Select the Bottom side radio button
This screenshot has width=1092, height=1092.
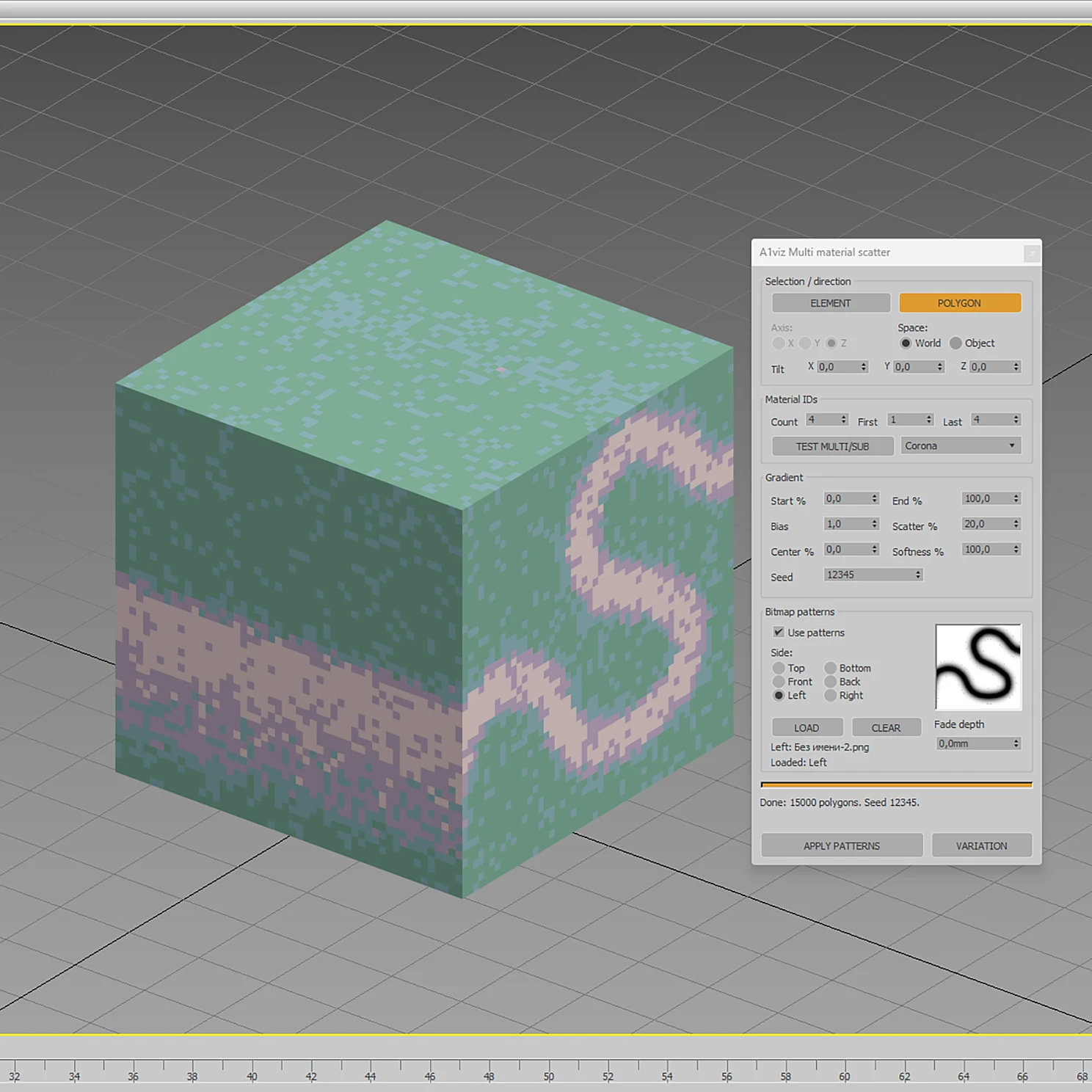[830, 668]
